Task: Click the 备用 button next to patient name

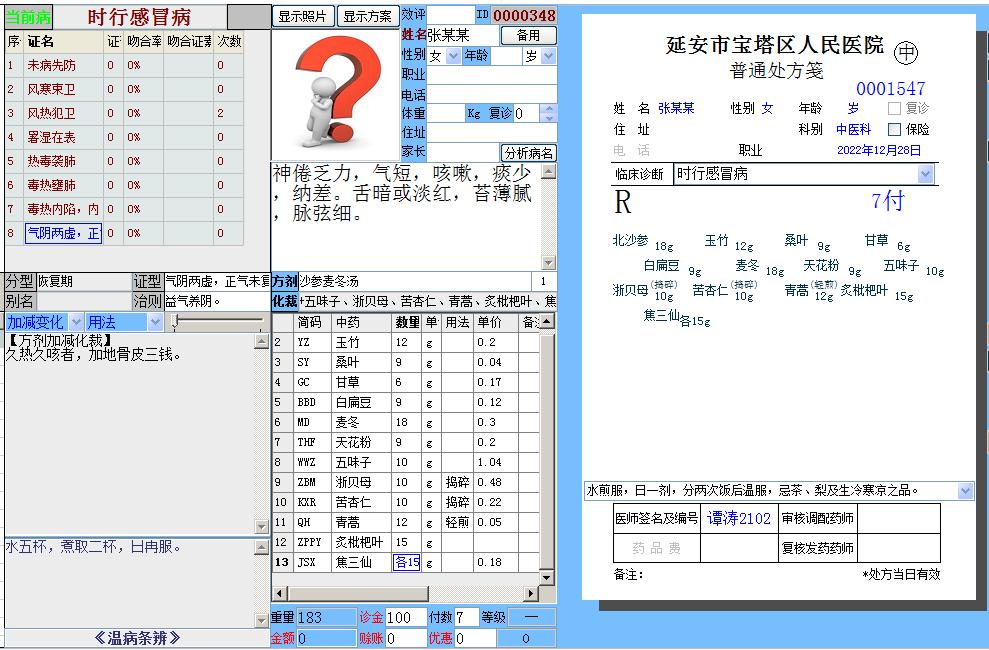Action: [x=528, y=34]
